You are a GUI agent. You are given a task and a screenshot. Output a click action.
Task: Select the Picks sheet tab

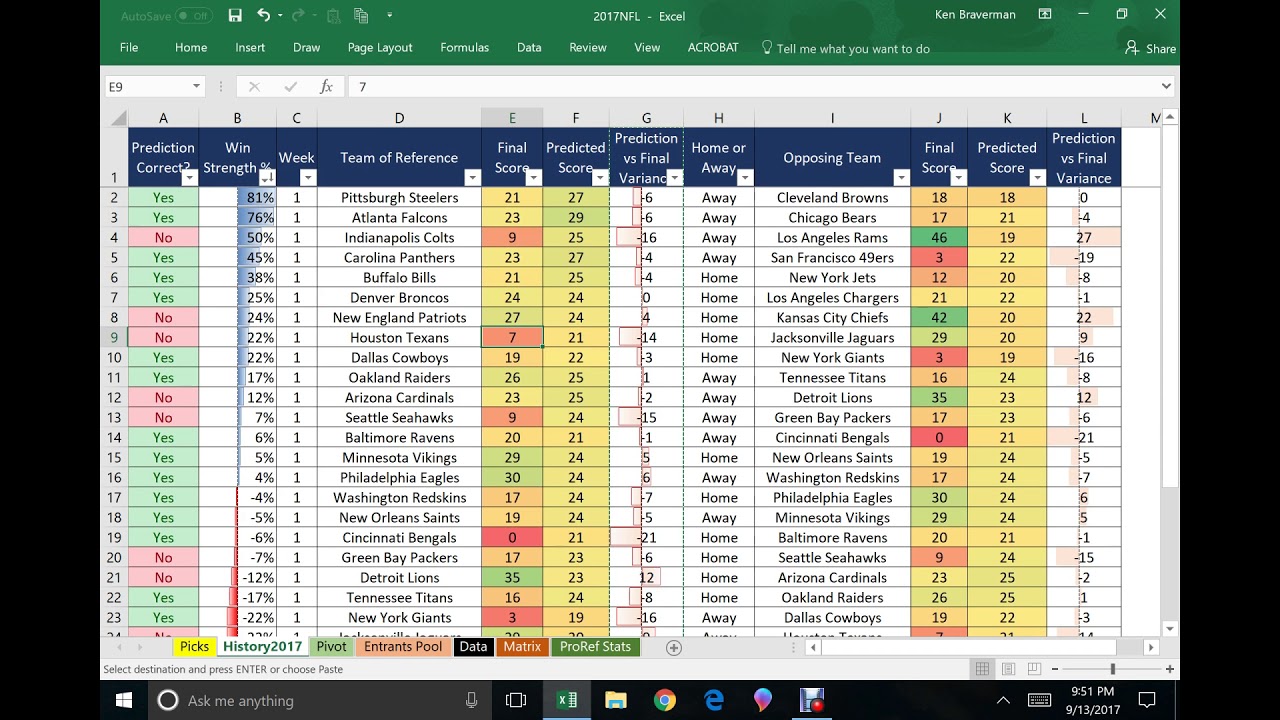pos(194,647)
